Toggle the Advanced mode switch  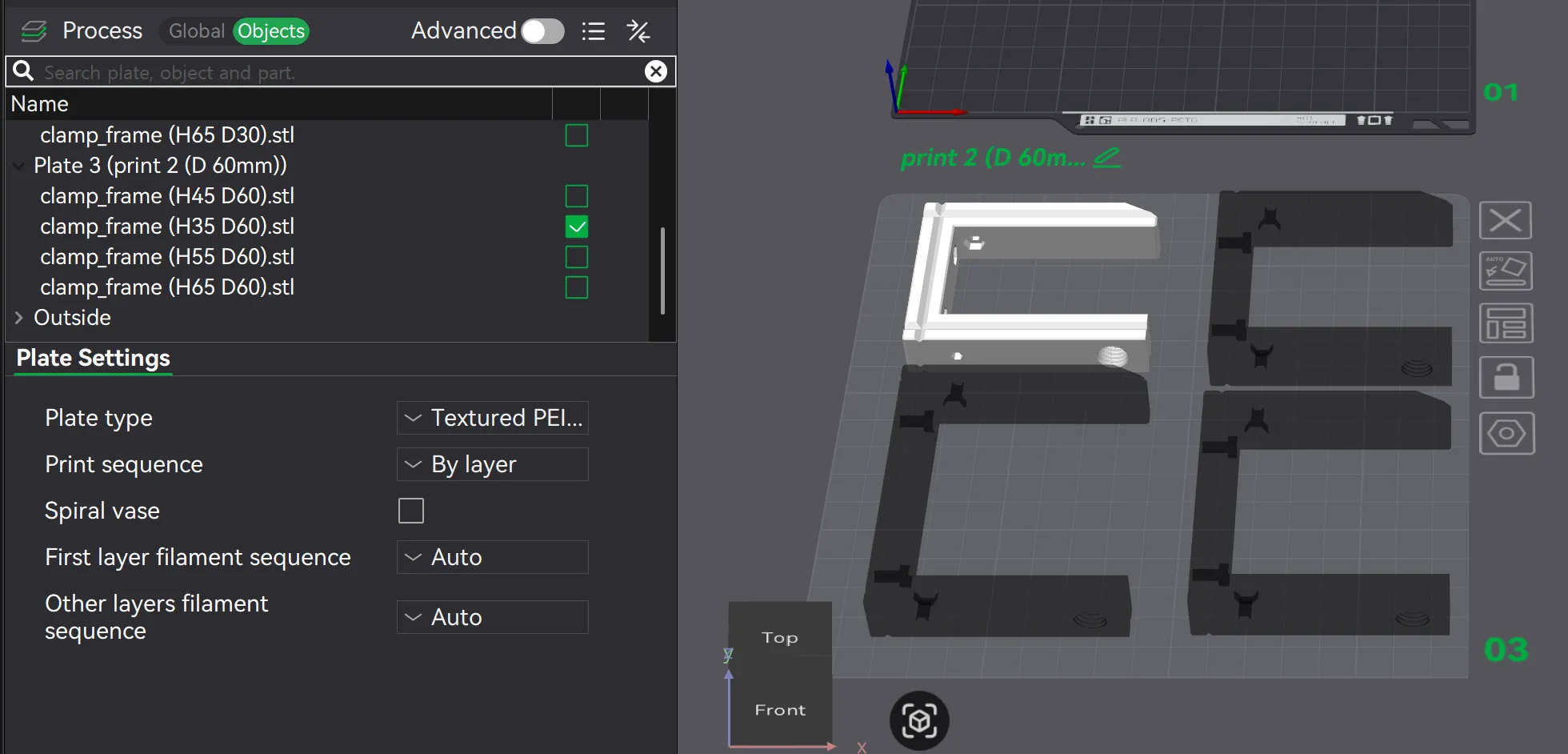542,31
